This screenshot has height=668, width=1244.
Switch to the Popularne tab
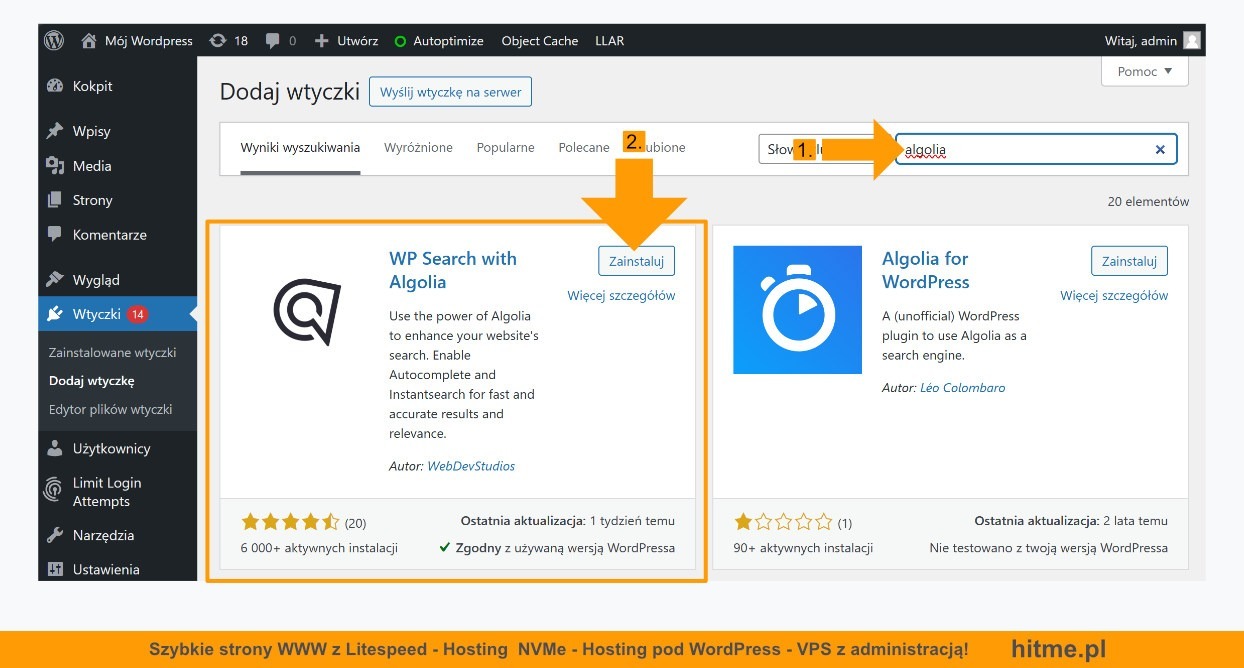[505, 147]
